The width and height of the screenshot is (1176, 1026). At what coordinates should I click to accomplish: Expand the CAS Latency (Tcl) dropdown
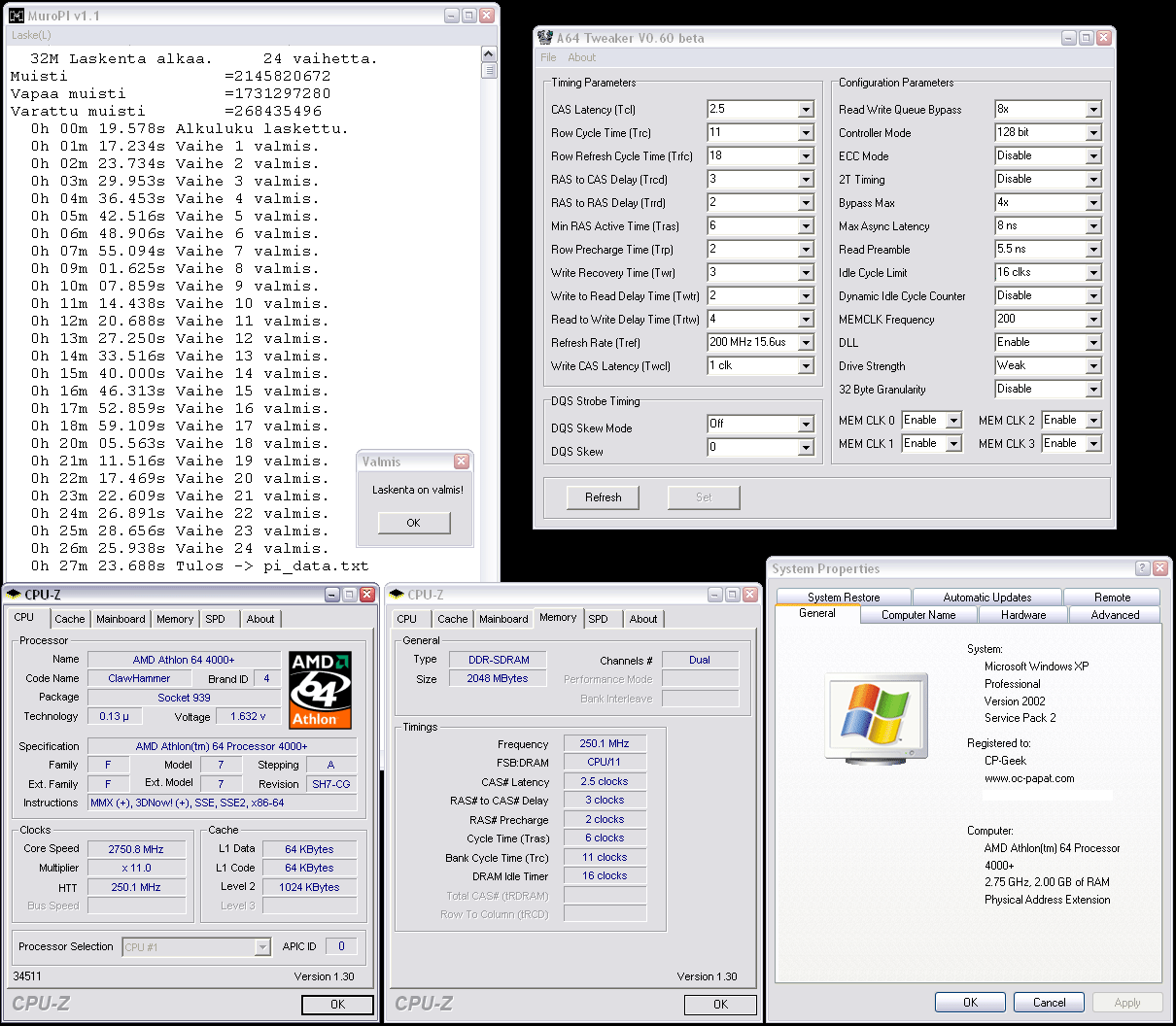point(806,110)
